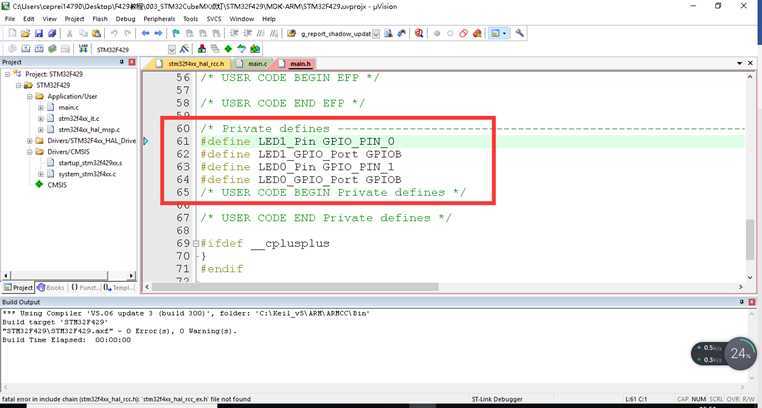
Task: Select startup_stm32f429xx.s in project tree
Action: (90, 163)
